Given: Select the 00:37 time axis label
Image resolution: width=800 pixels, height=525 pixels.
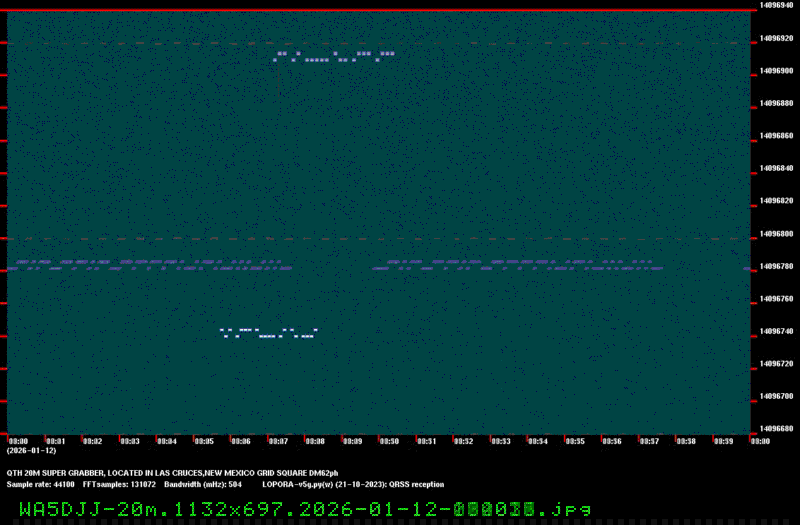Looking at the screenshot, I should [649, 441].
